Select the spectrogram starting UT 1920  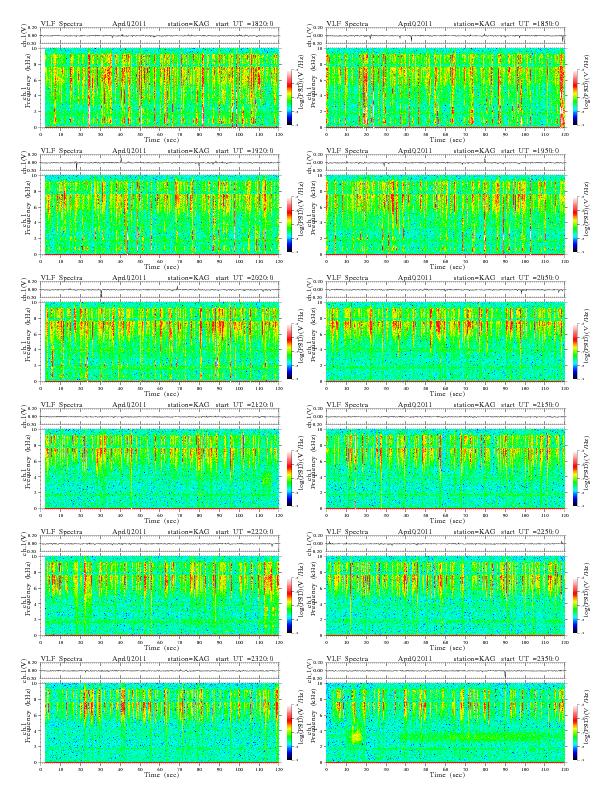point(160,215)
